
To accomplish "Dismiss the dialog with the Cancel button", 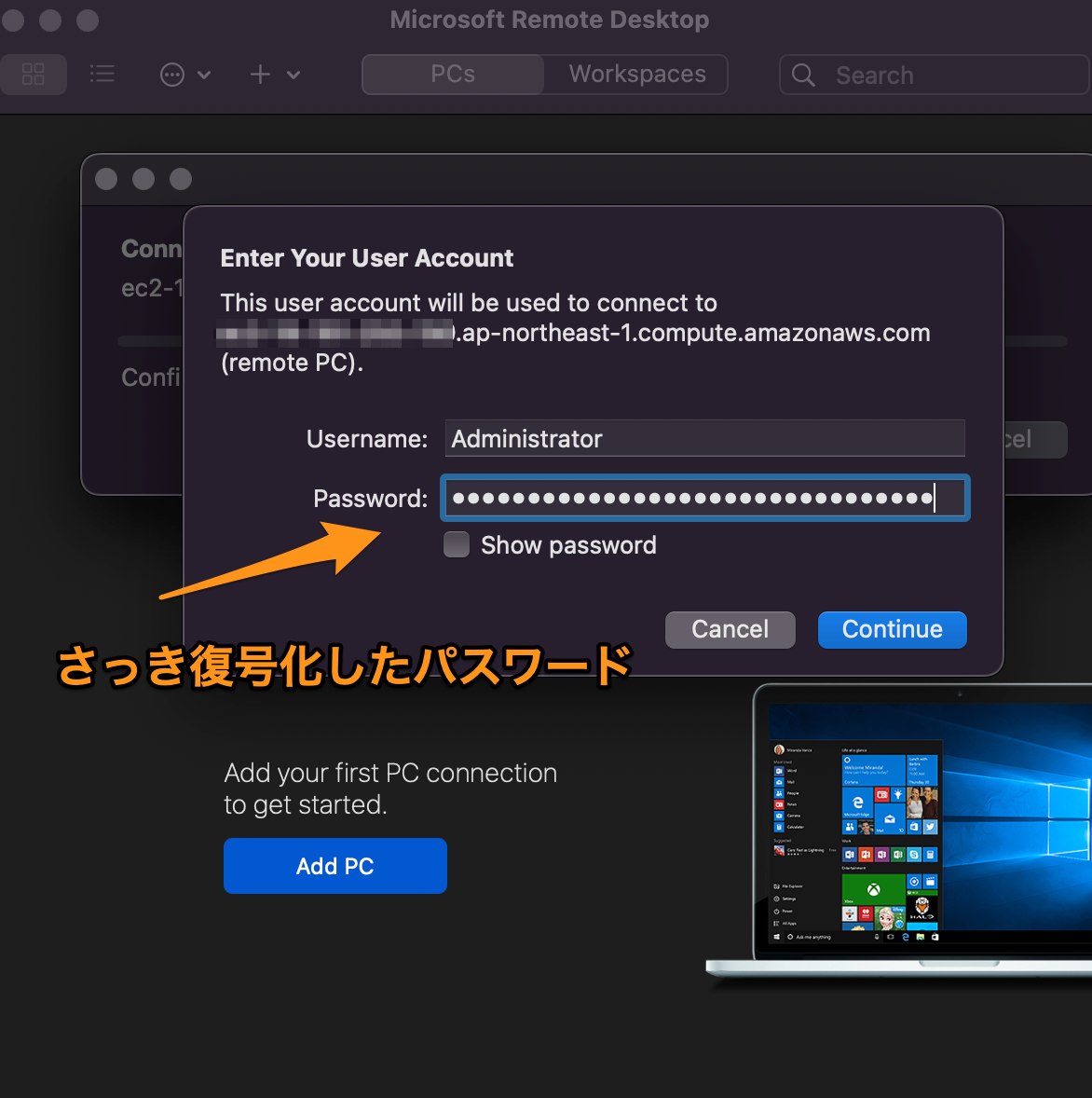I will 730,629.
